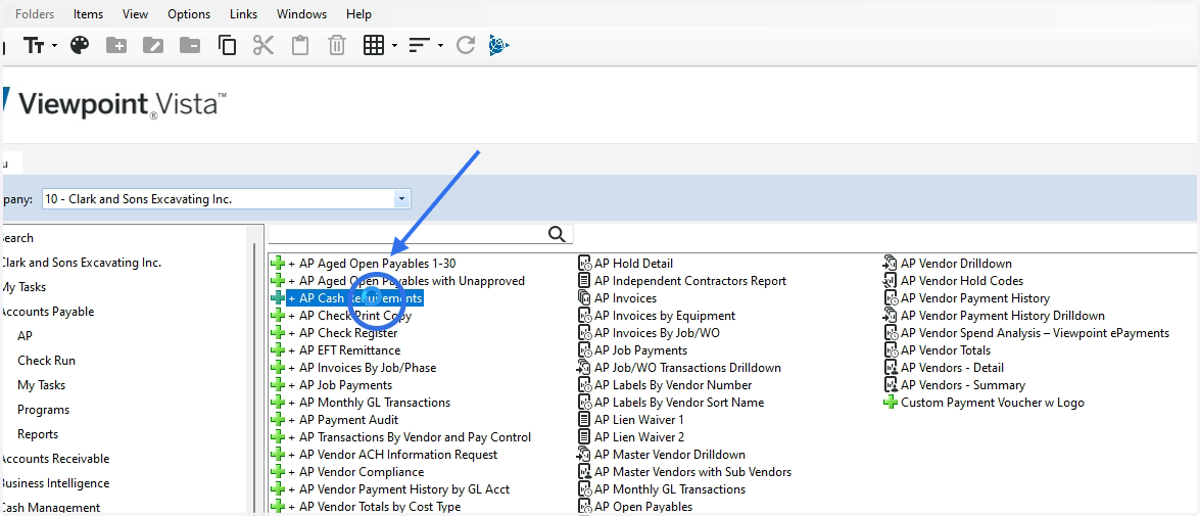
Task: Click the grid view toolbar icon
Action: (x=374, y=45)
